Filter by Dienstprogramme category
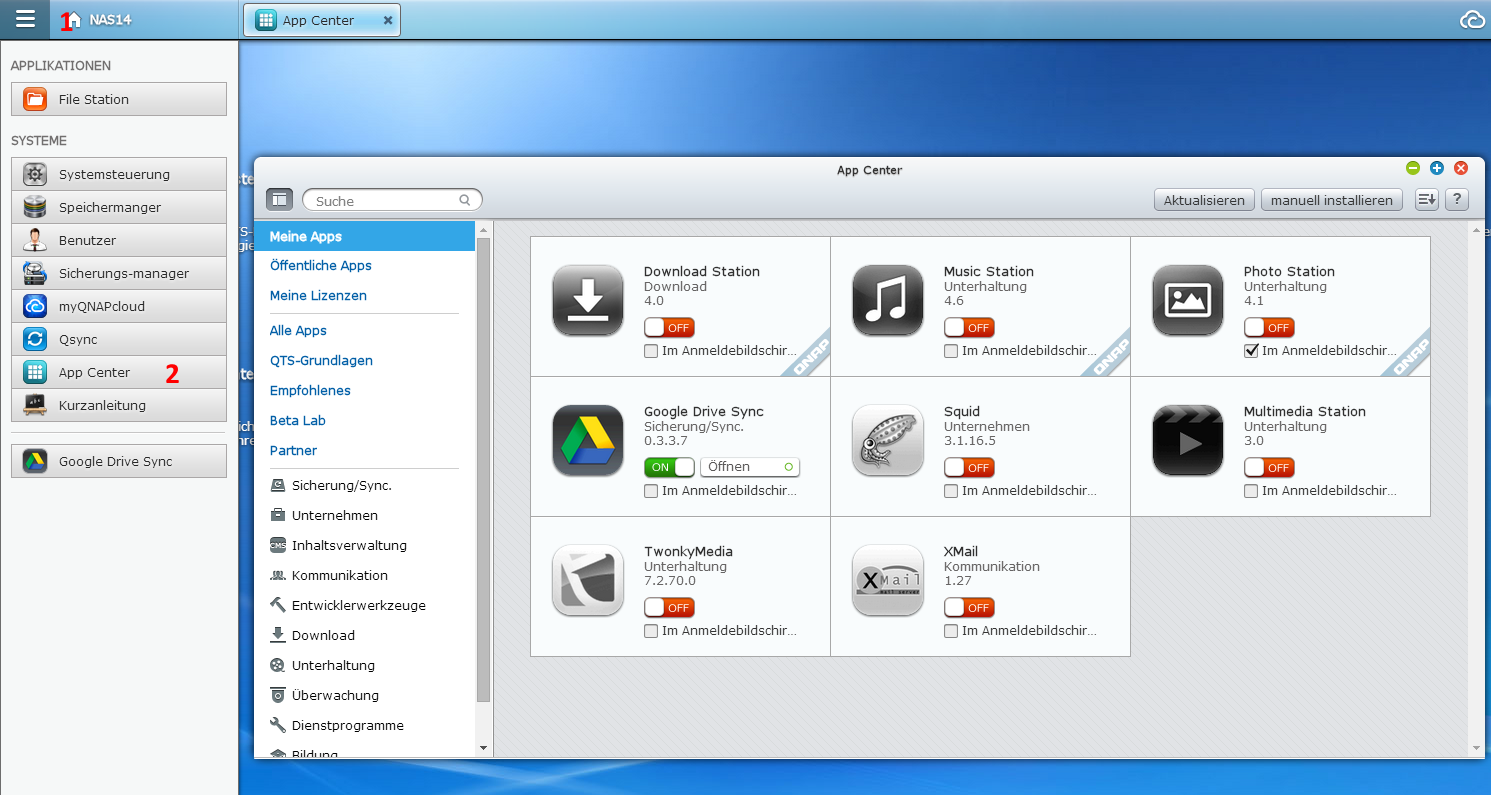1491x795 pixels. [x=337, y=726]
